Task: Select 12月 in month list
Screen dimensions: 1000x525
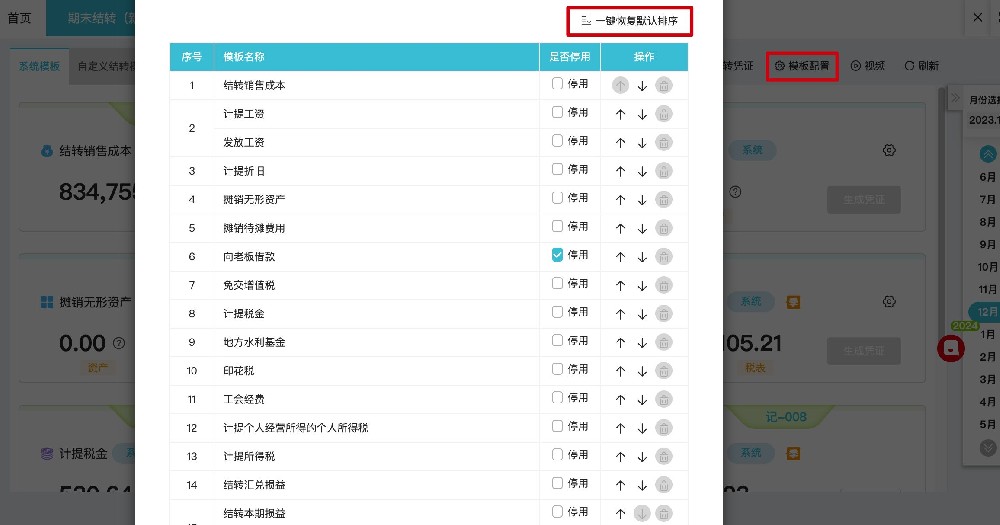Action: 985,311
